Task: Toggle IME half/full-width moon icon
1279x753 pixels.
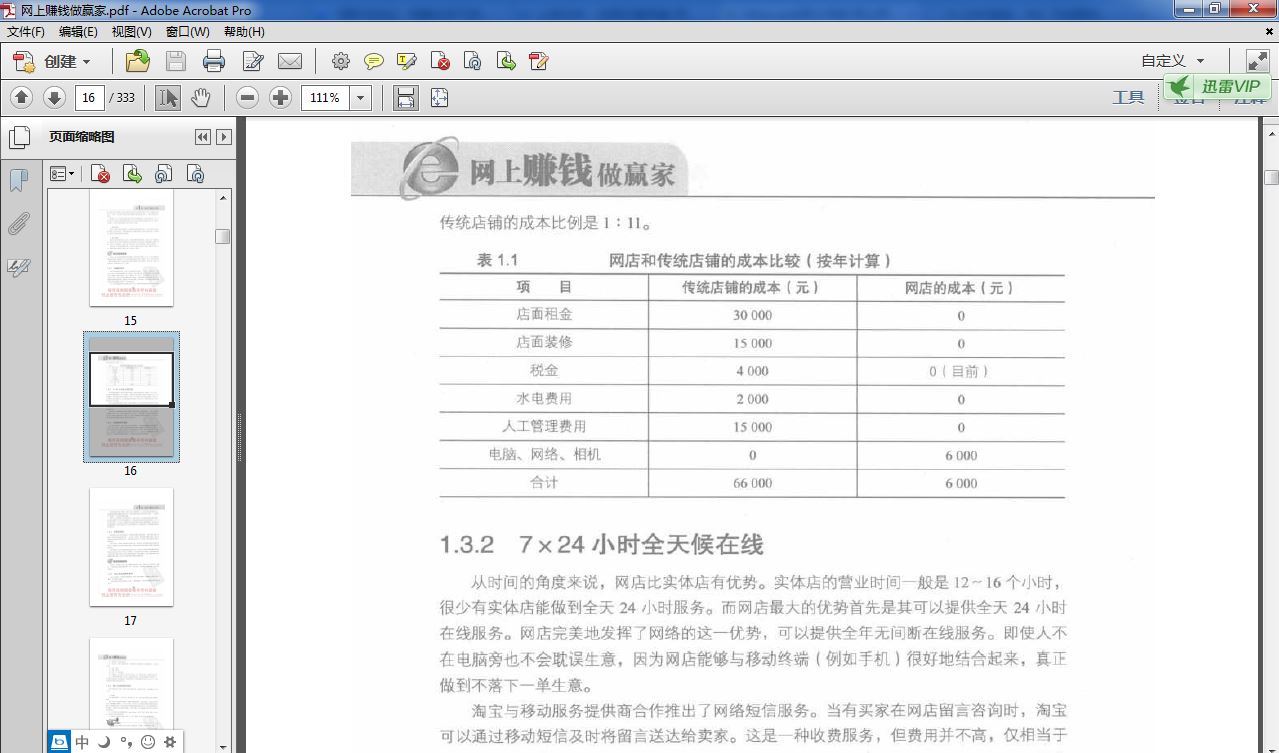Action: tap(104, 742)
